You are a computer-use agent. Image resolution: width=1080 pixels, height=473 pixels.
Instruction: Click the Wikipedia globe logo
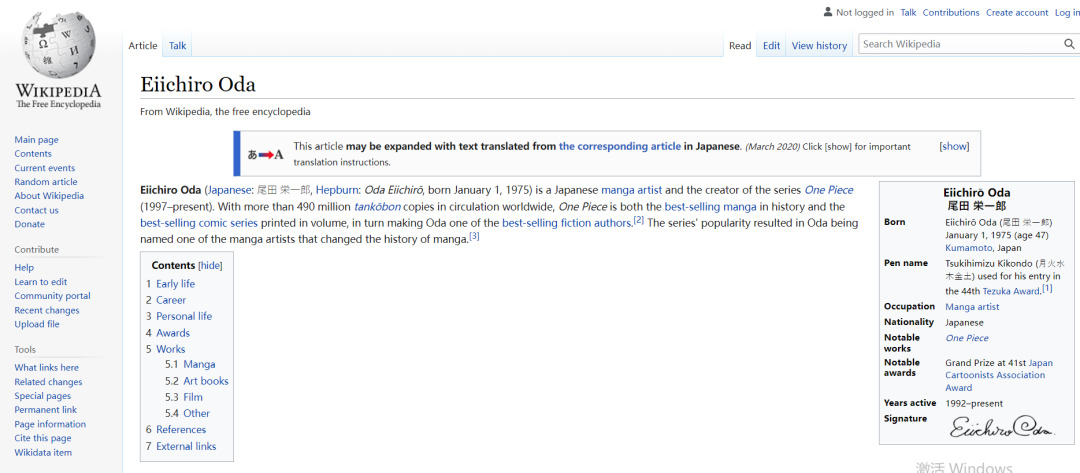tap(59, 46)
